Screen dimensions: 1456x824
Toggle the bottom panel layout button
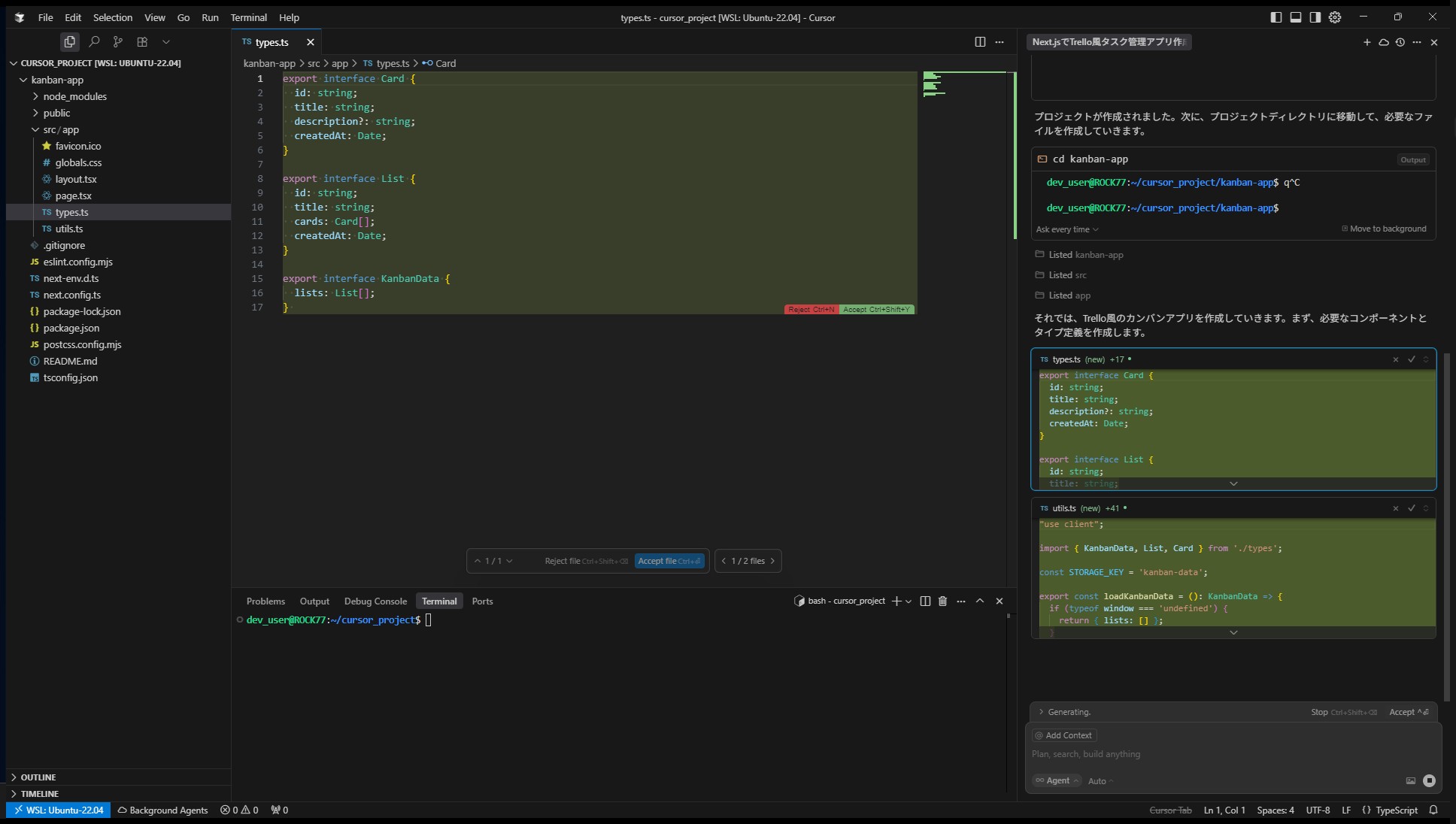pyautogui.click(x=1296, y=17)
